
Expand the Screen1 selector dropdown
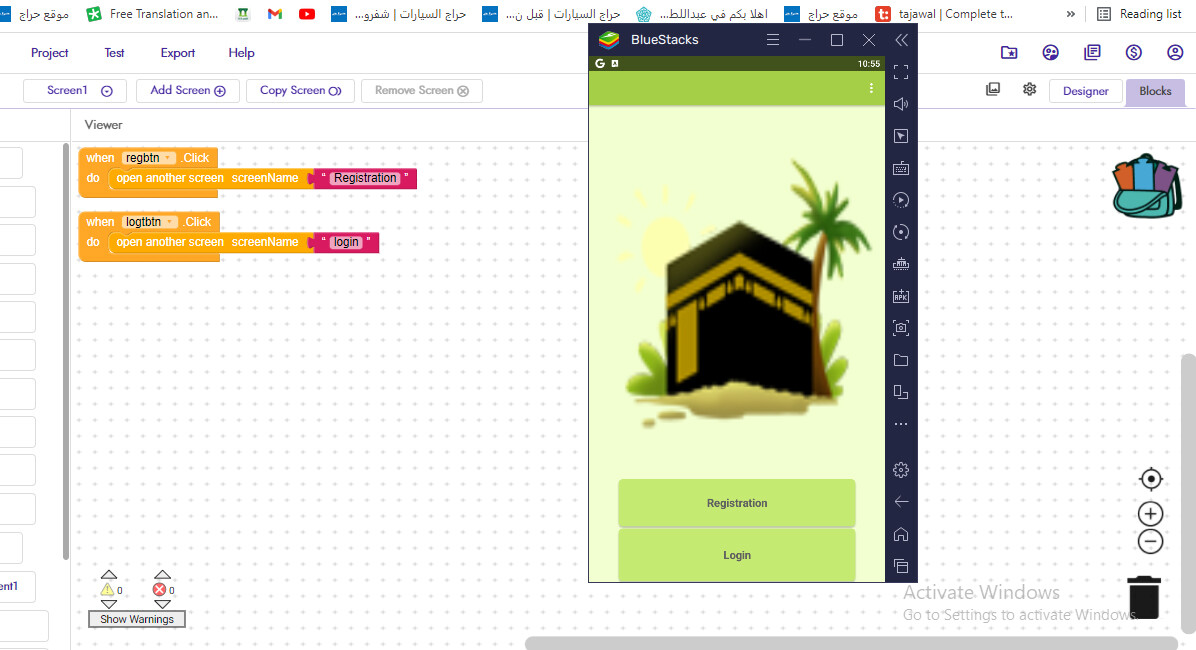[78, 91]
